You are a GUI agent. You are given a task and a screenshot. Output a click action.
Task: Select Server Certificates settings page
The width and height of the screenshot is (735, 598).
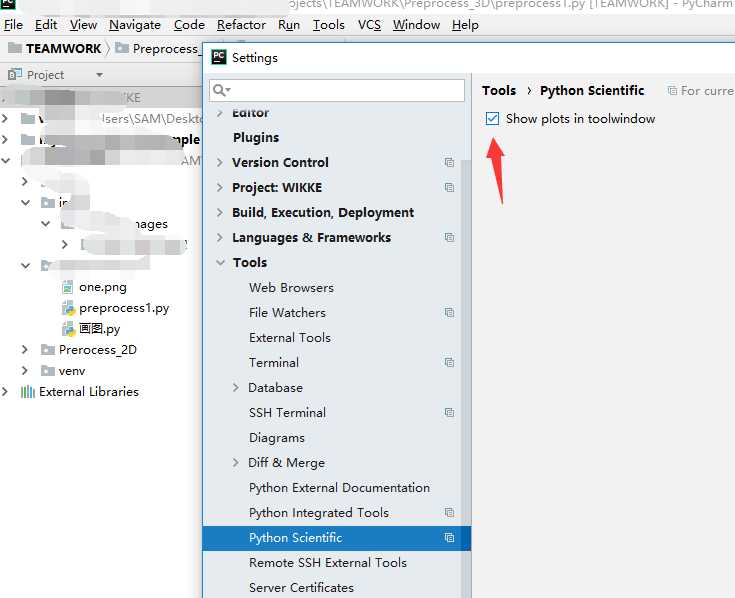[301, 588]
